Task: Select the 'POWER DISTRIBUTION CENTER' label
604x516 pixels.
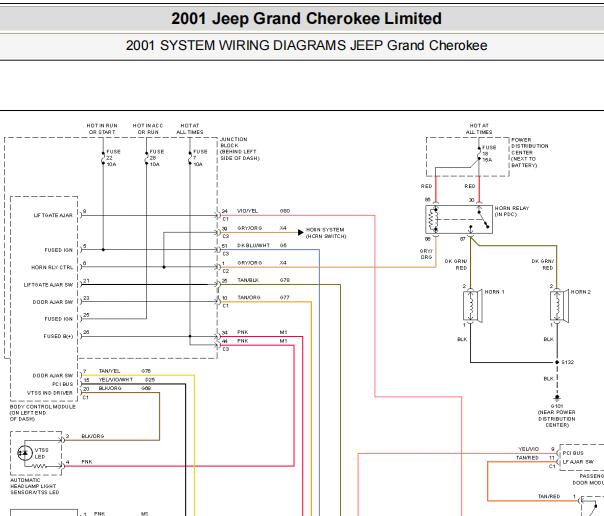Action: [x=530, y=152]
